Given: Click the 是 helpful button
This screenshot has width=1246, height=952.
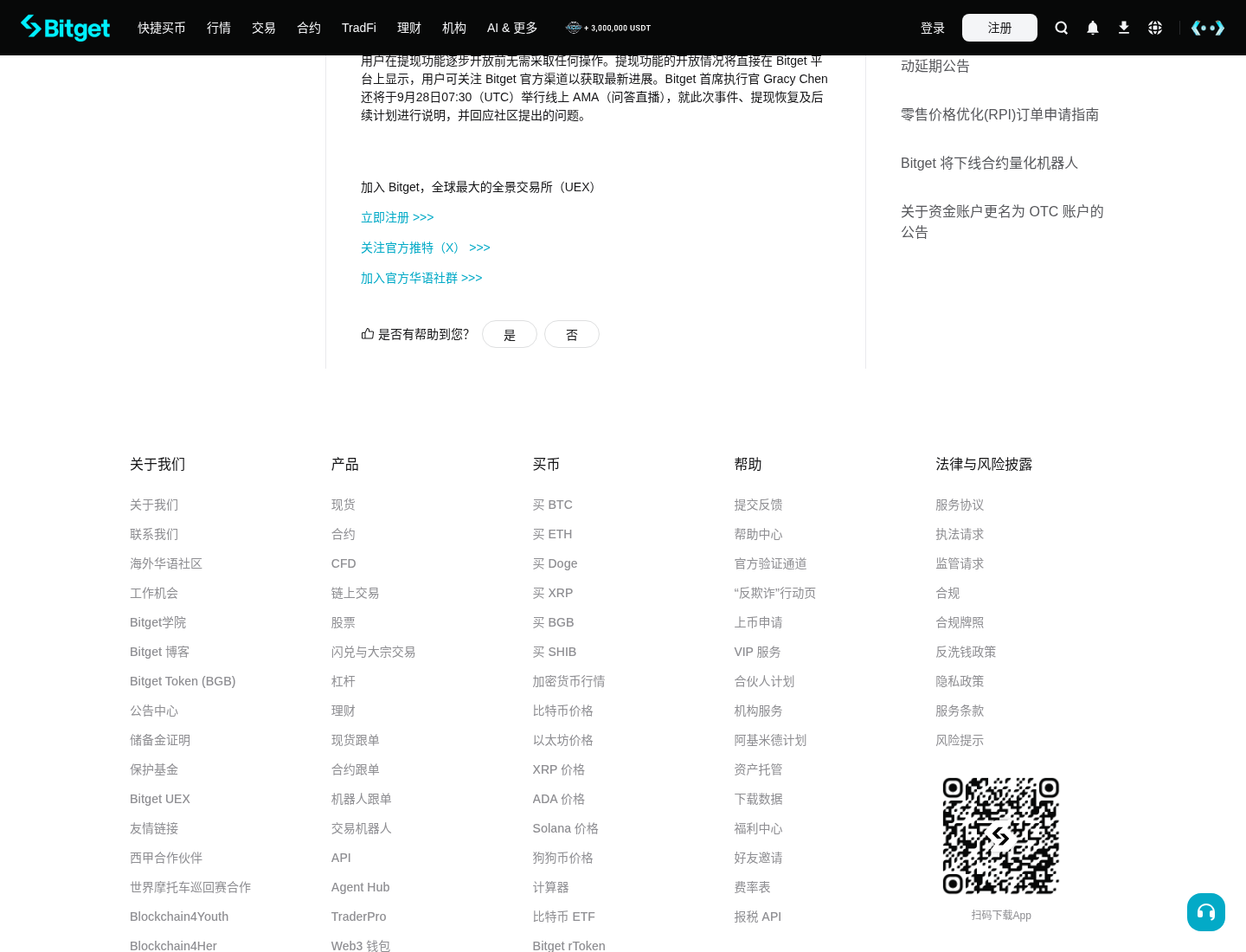Looking at the screenshot, I should (510, 334).
